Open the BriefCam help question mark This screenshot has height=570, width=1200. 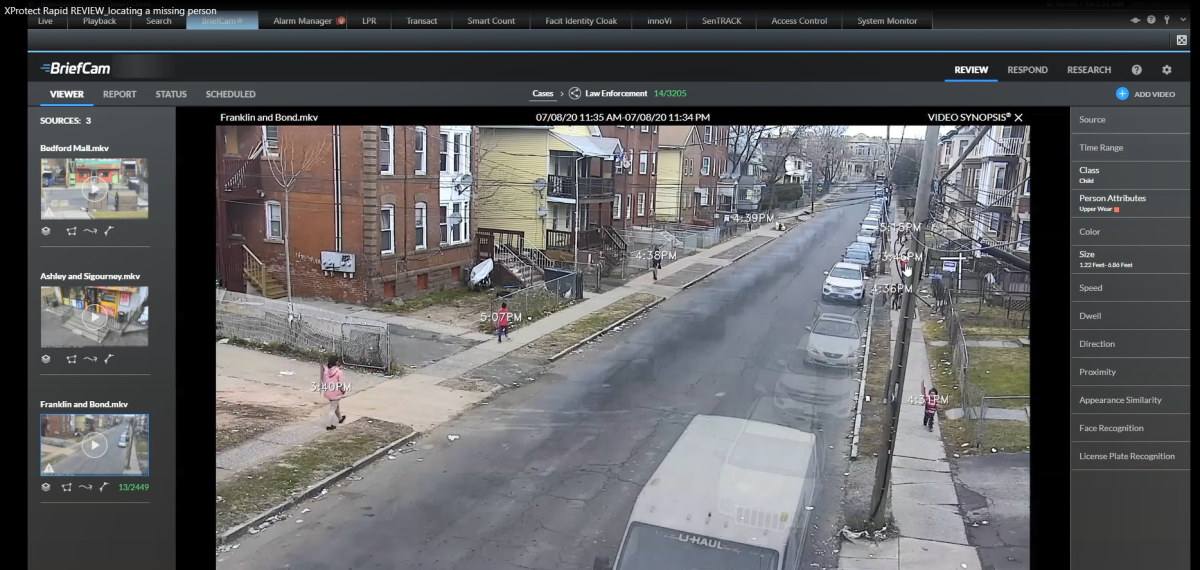pyautogui.click(x=1137, y=70)
